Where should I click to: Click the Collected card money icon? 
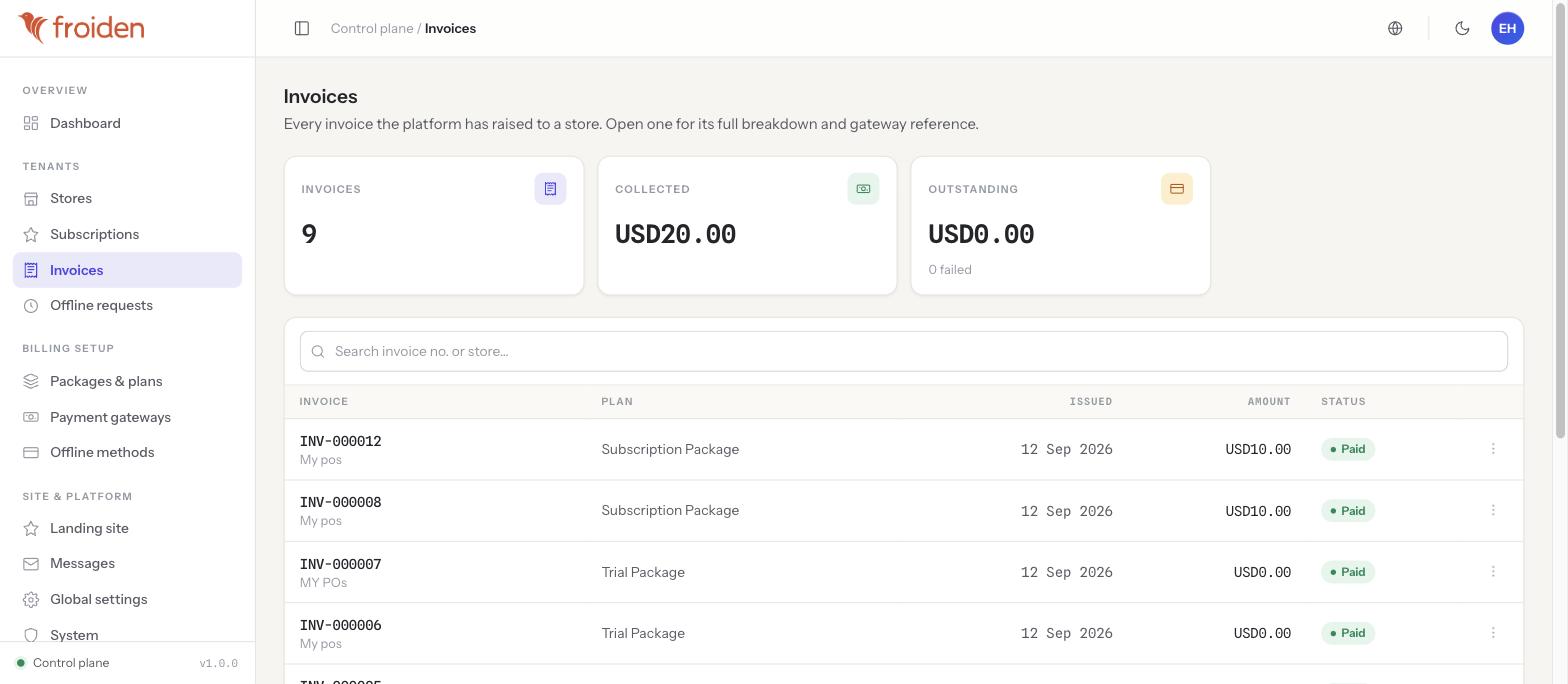[863, 189]
